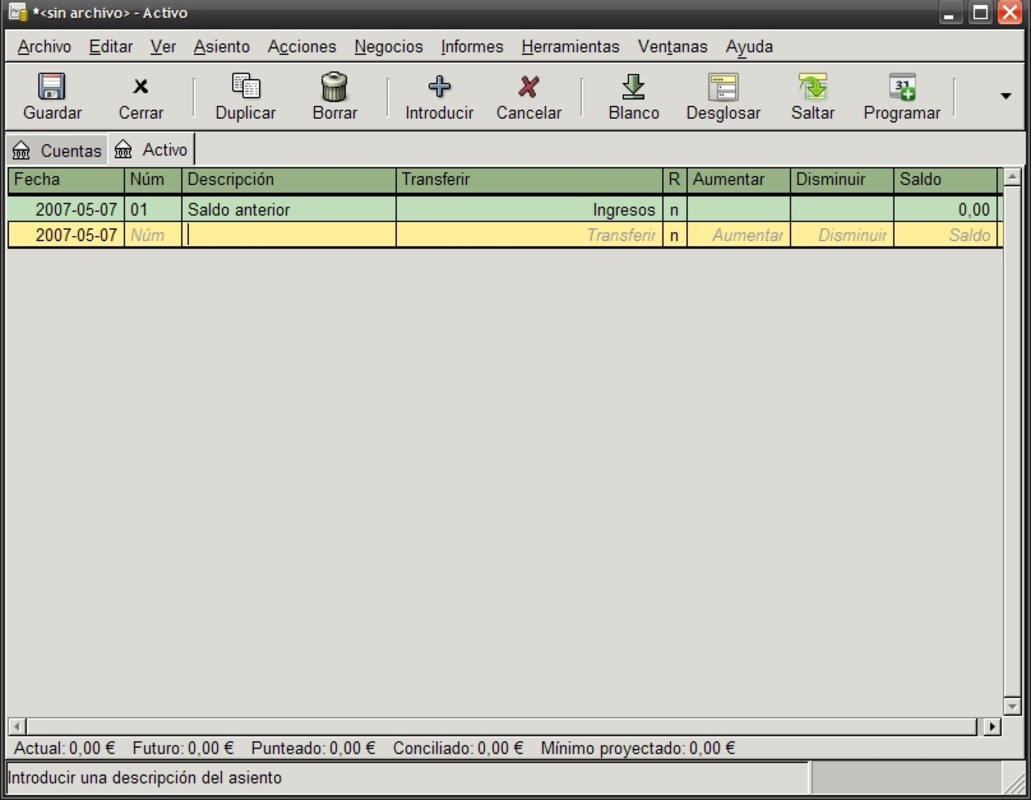Open the Editar menu
This screenshot has height=800, width=1031.
click(x=110, y=47)
